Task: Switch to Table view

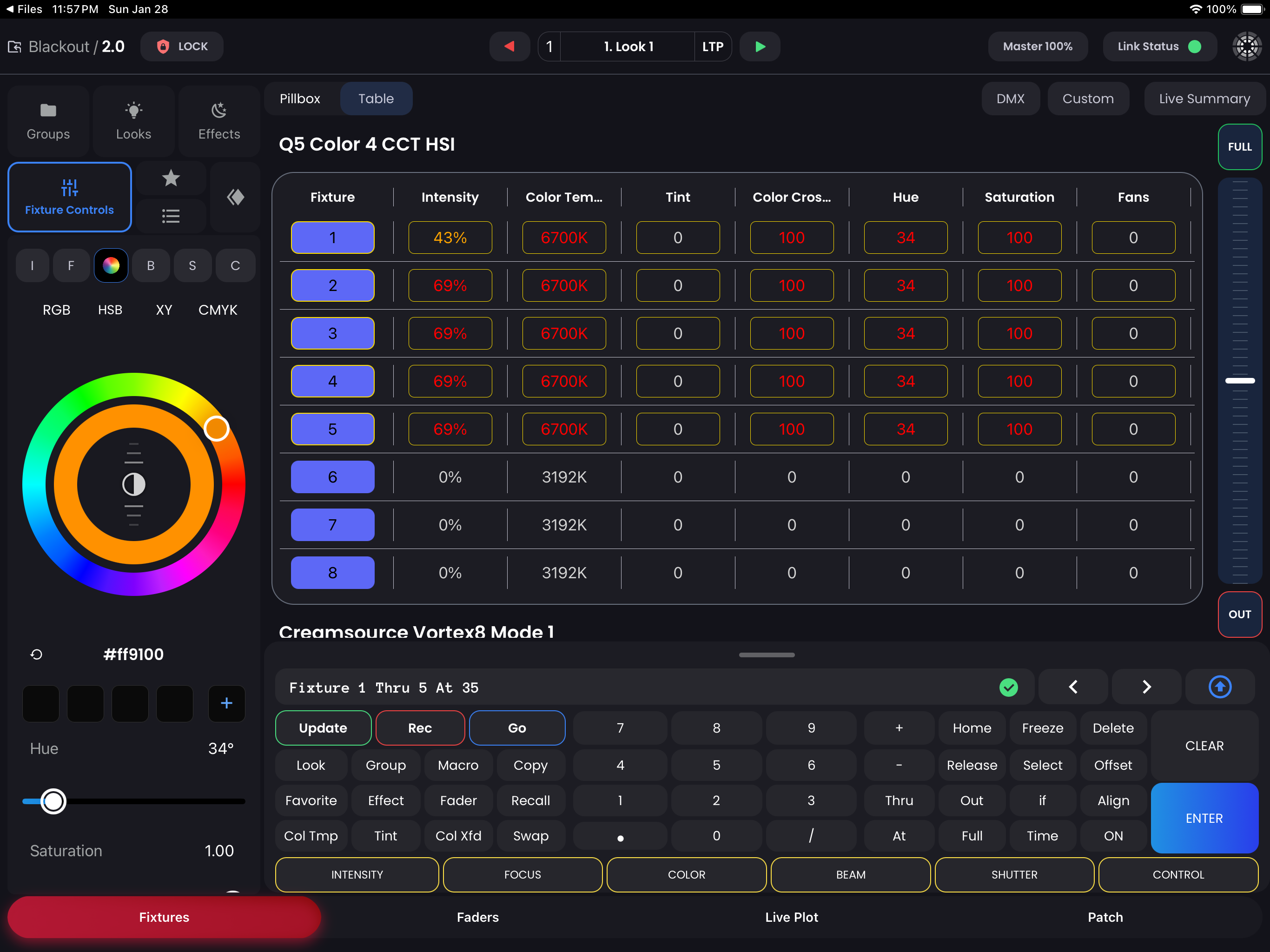Action: click(x=376, y=99)
